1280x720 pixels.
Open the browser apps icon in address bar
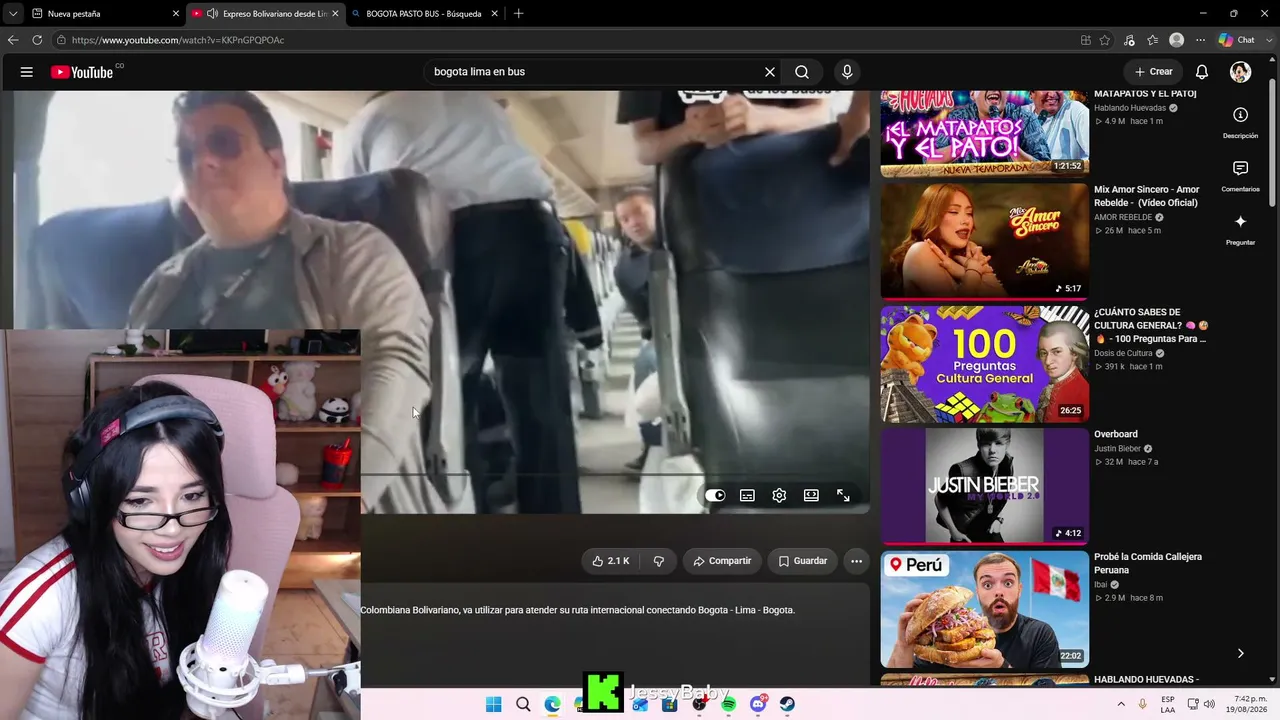[x=1086, y=40]
